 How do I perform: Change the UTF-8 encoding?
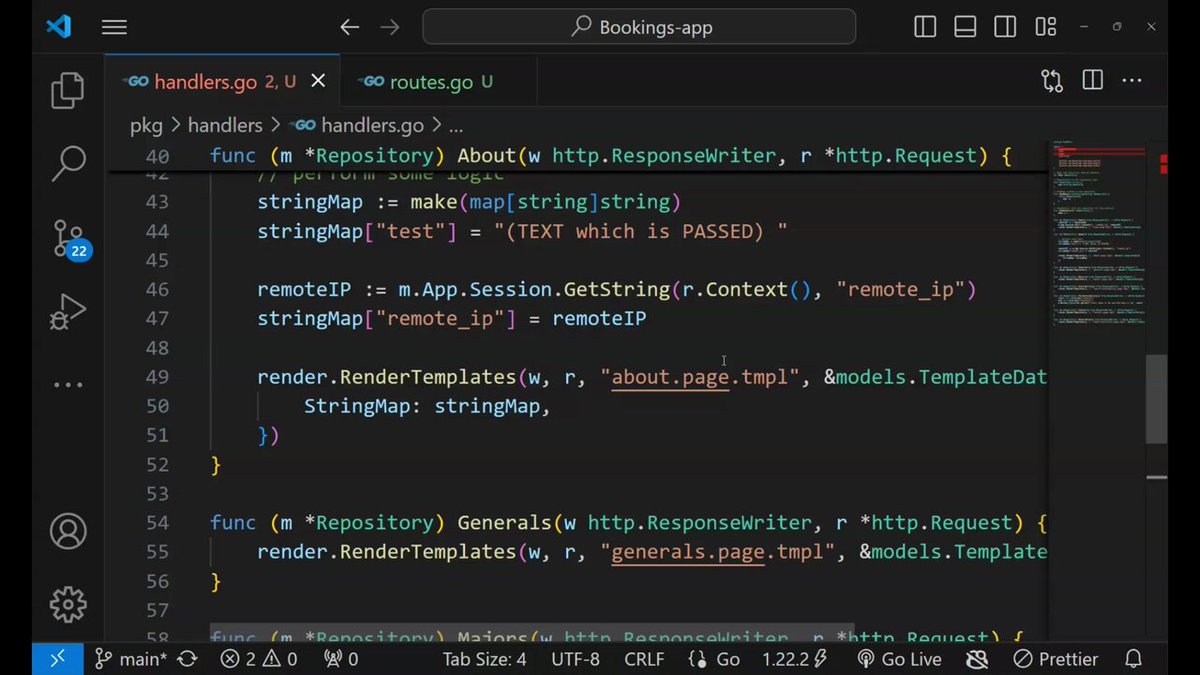click(x=575, y=659)
